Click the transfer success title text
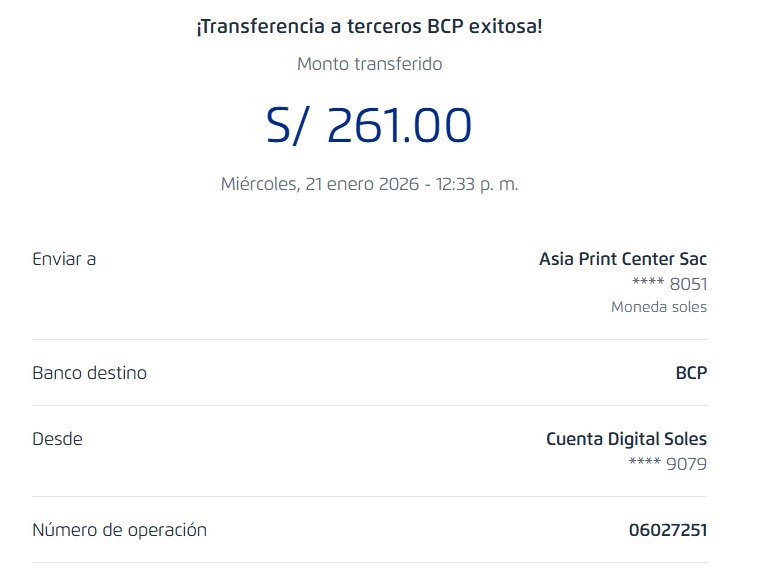780x569 pixels. [x=369, y=27]
